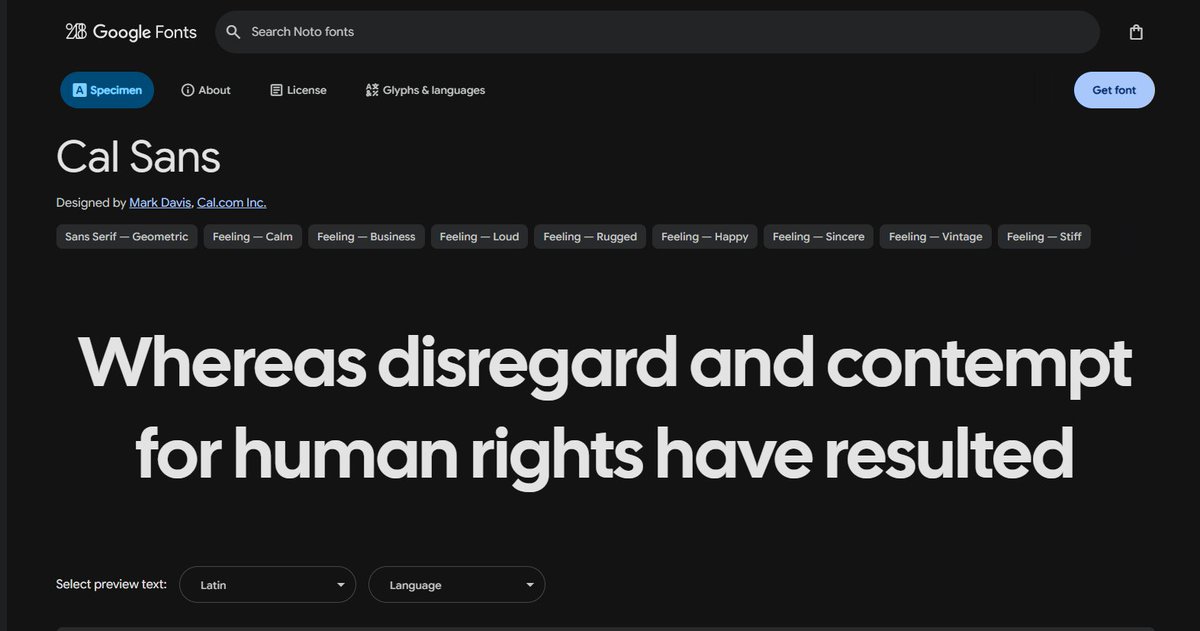Open the Cal.com Inc. link

click(232, 203)
